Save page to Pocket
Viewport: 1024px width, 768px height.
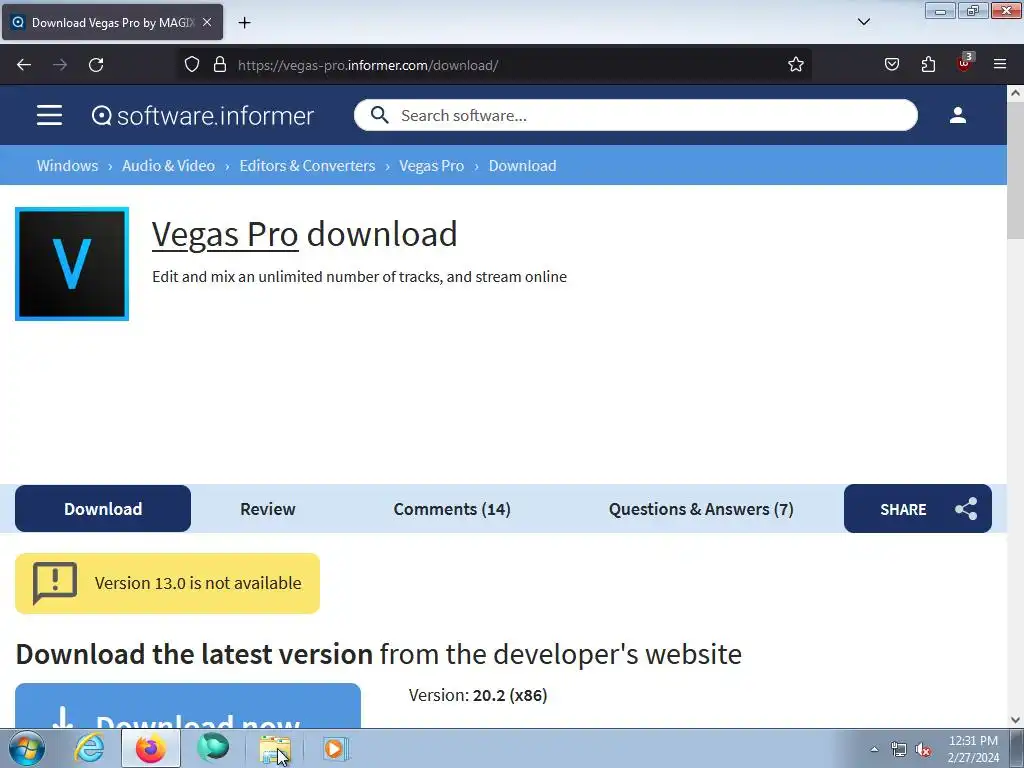[x=891, y=65]
